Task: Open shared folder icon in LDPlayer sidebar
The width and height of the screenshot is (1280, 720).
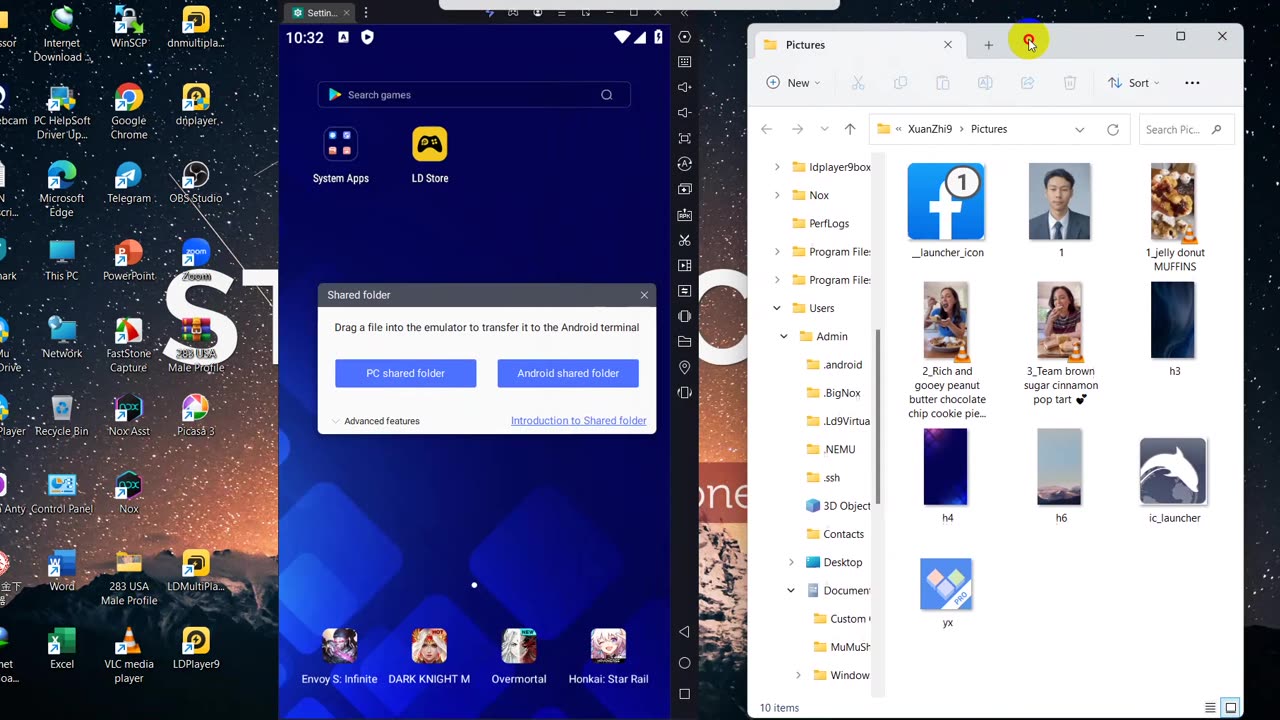Action: [685, 342]
